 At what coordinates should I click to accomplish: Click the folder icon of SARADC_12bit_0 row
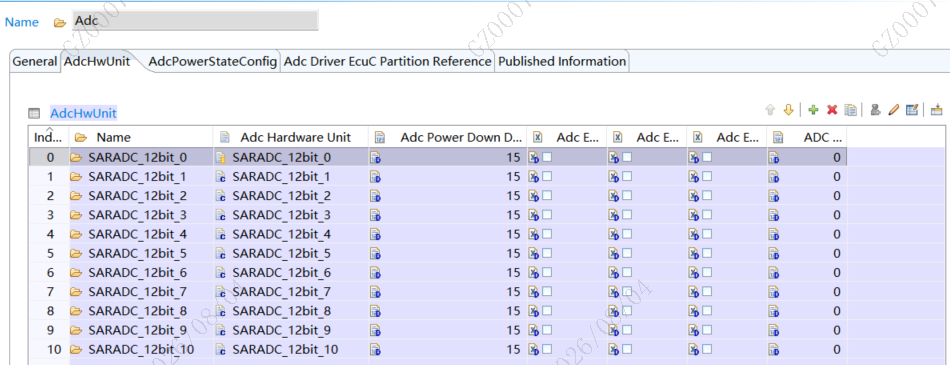pos(76,158)
